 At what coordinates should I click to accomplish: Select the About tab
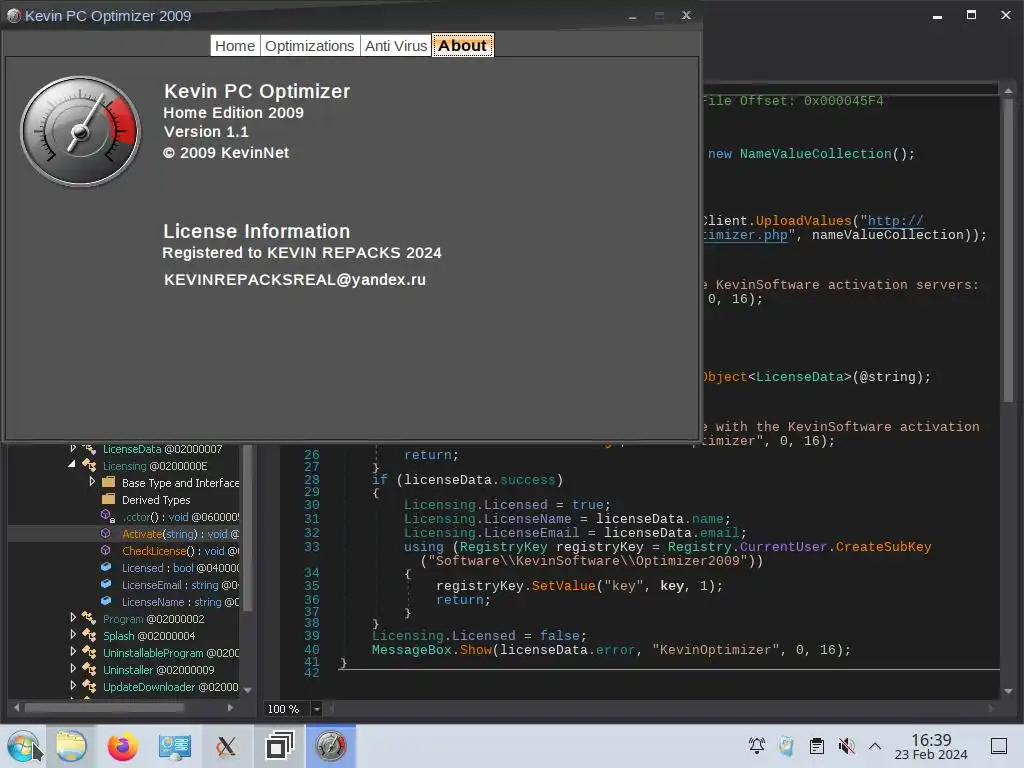tap(462, 46)
